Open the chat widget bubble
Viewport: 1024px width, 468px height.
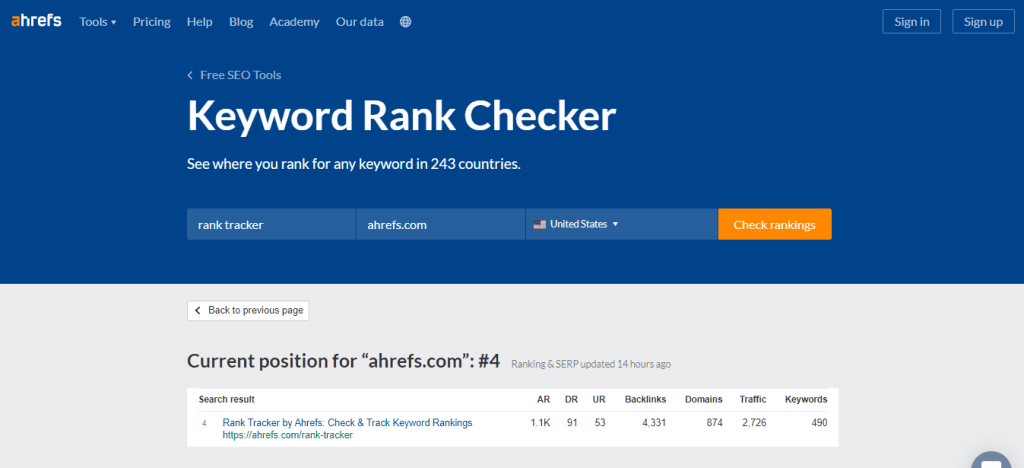pyautogui.click(x=991, y=460)
